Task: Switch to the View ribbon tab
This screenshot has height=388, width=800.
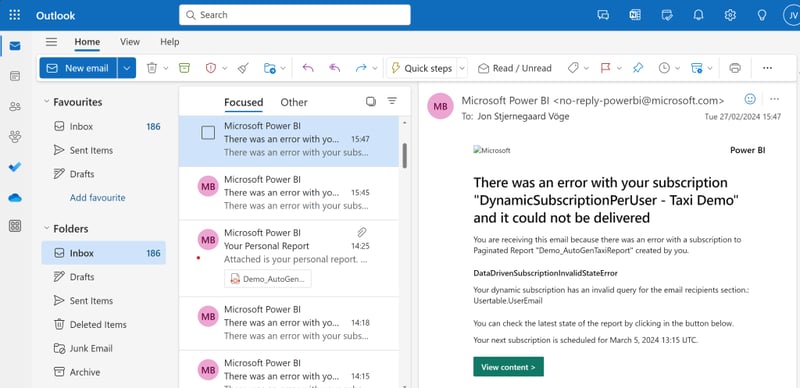Action: pos(130,42)
